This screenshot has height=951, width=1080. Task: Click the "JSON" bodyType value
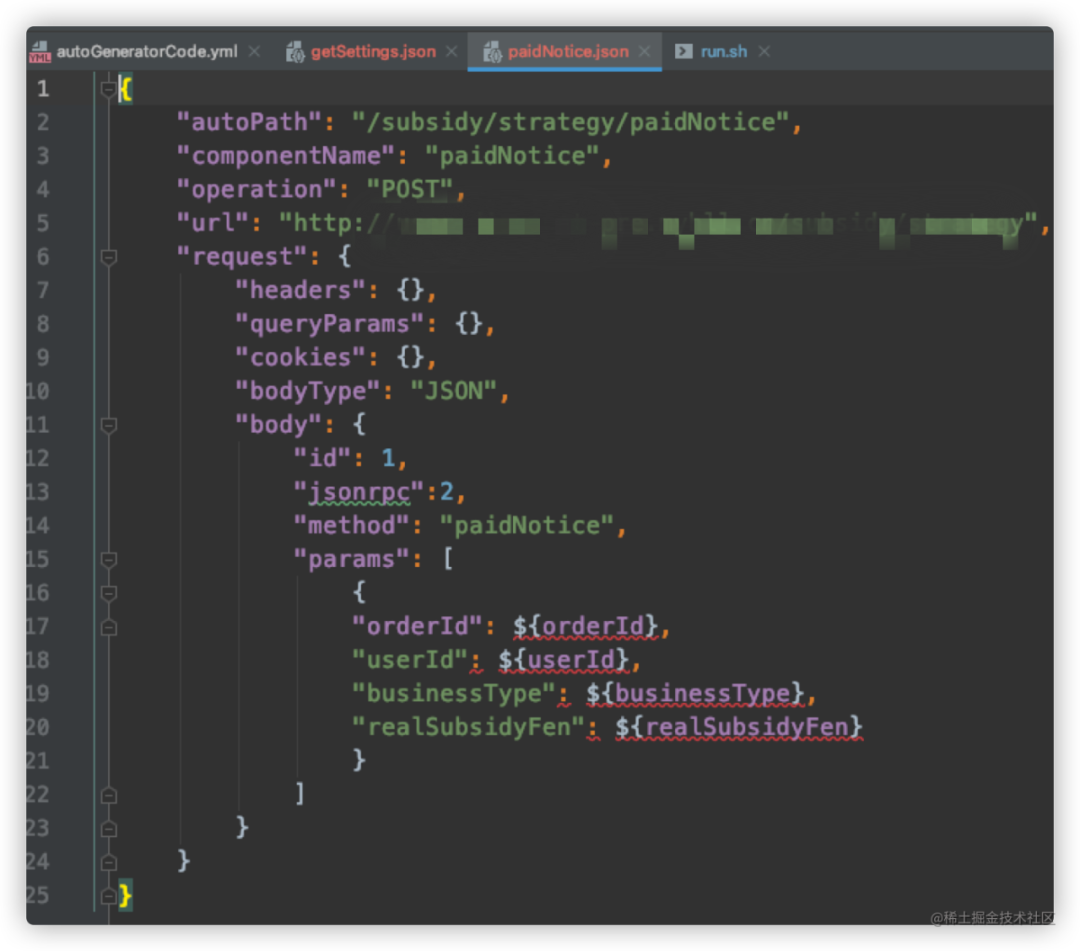[453, 391]
